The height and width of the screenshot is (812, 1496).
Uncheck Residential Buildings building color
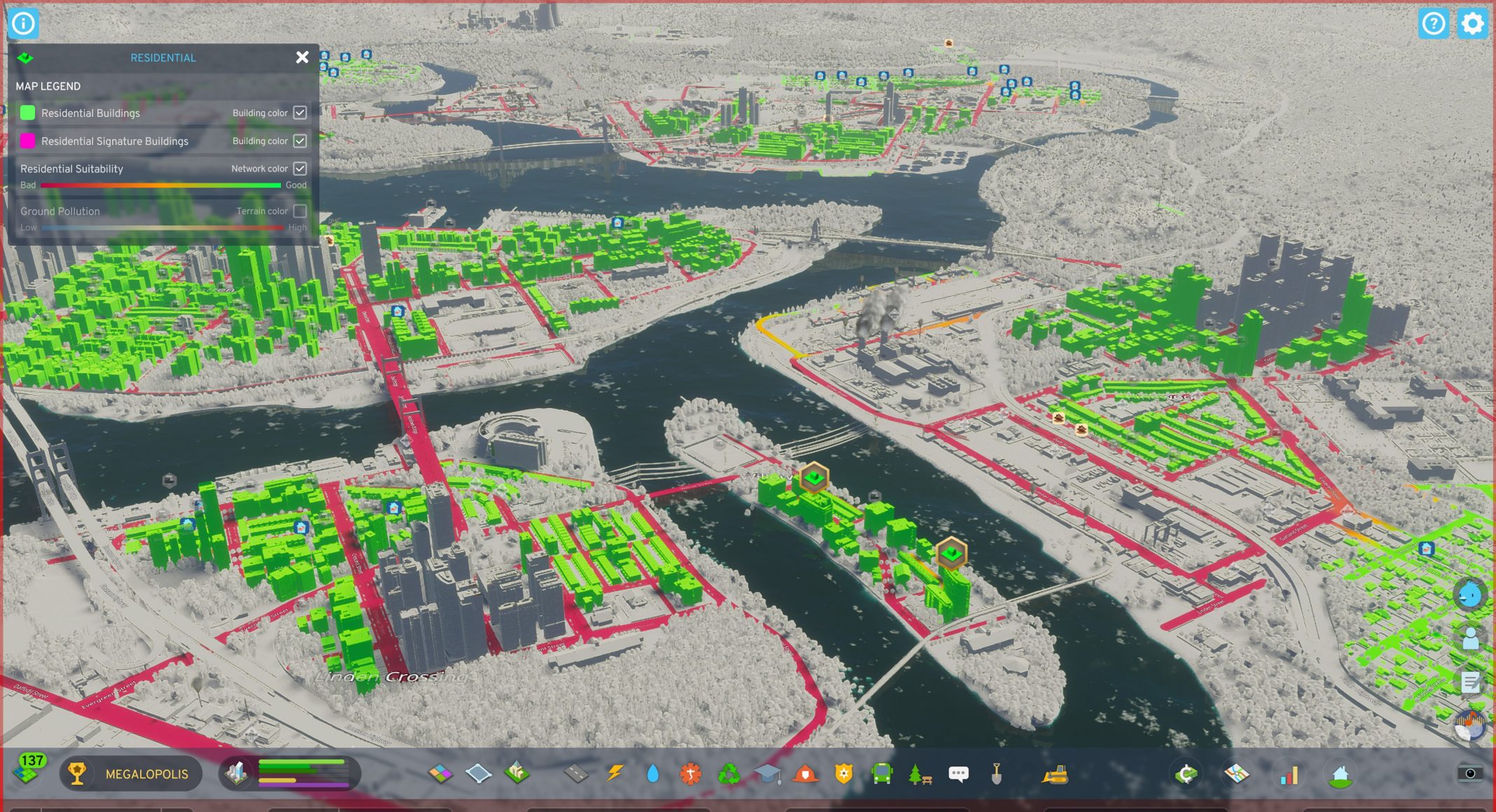pyautogui.click(x=300, y=113)
